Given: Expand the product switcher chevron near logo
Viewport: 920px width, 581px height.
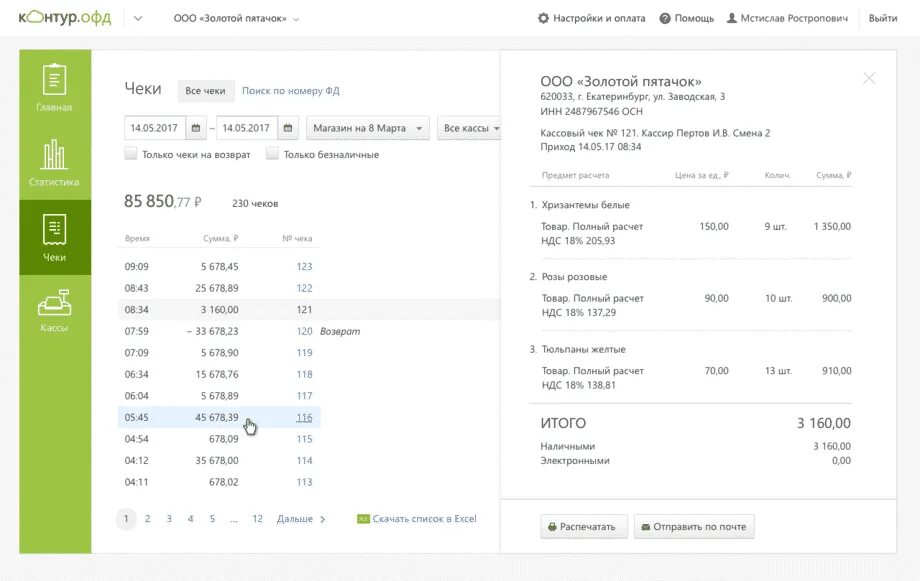Looking at the screenshot, I should point(138,18).
